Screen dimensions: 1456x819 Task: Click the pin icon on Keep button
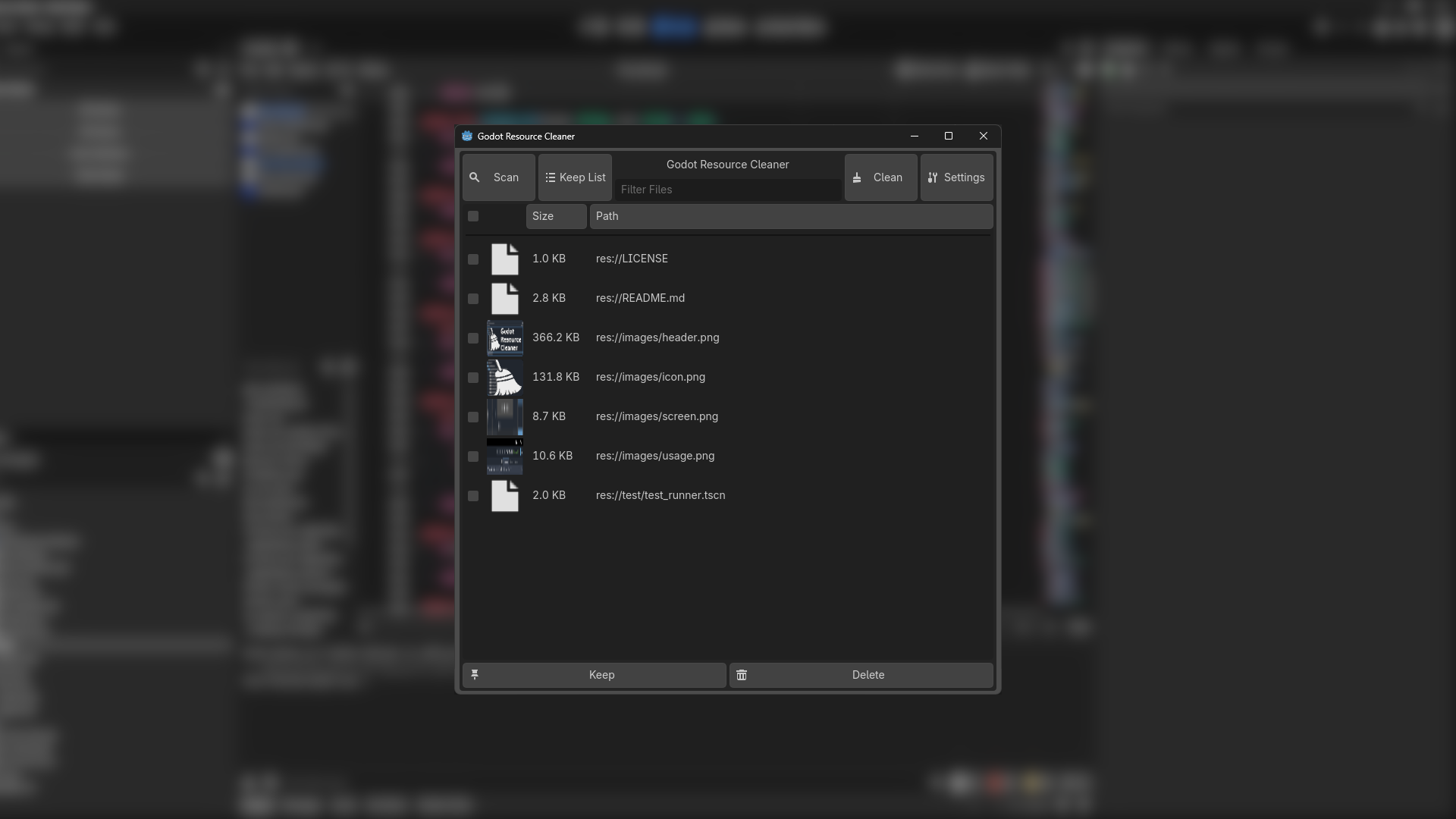[475, 675]
